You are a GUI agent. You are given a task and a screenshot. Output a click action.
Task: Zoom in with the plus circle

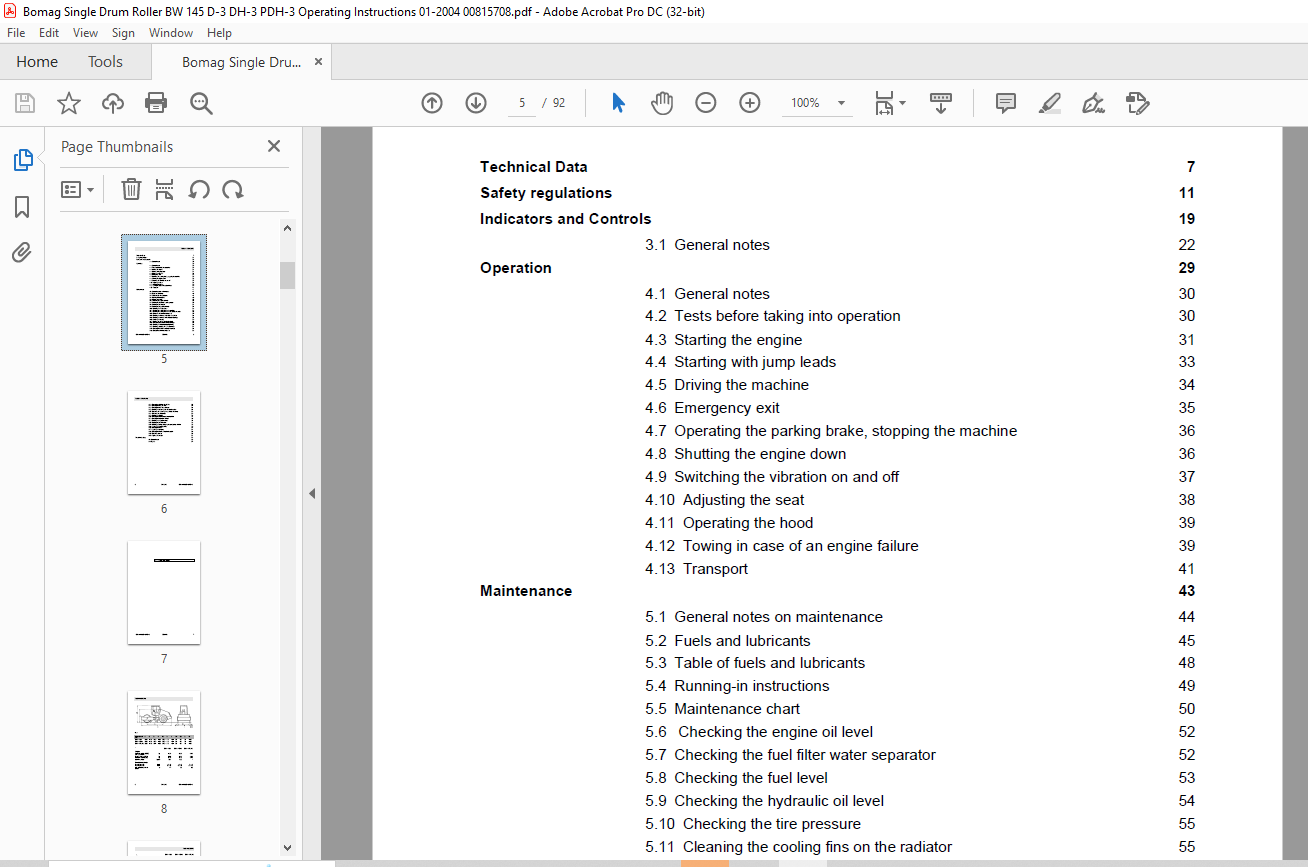click(x=750, y=103)
